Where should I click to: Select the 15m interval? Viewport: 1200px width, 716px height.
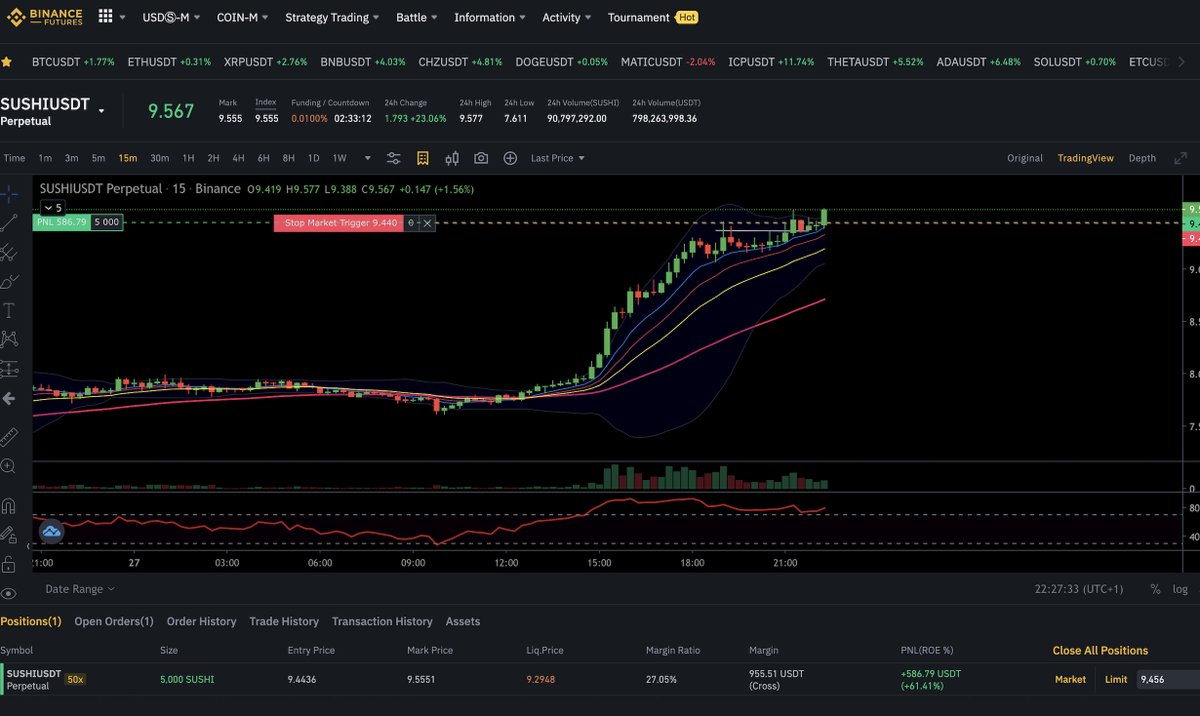click(128, 158)
